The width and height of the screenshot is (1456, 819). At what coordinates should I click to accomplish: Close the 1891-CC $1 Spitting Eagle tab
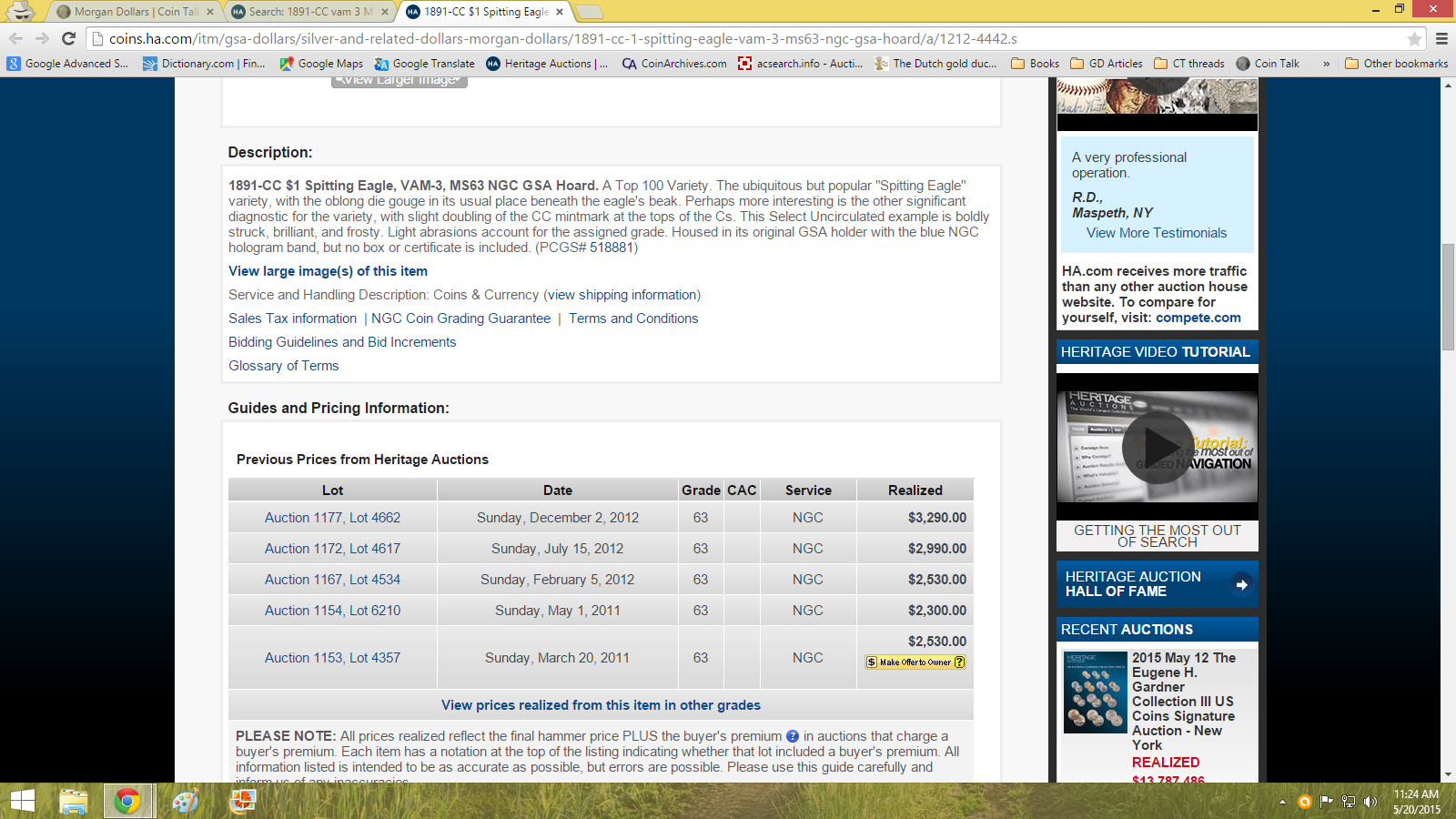(560, 12)
